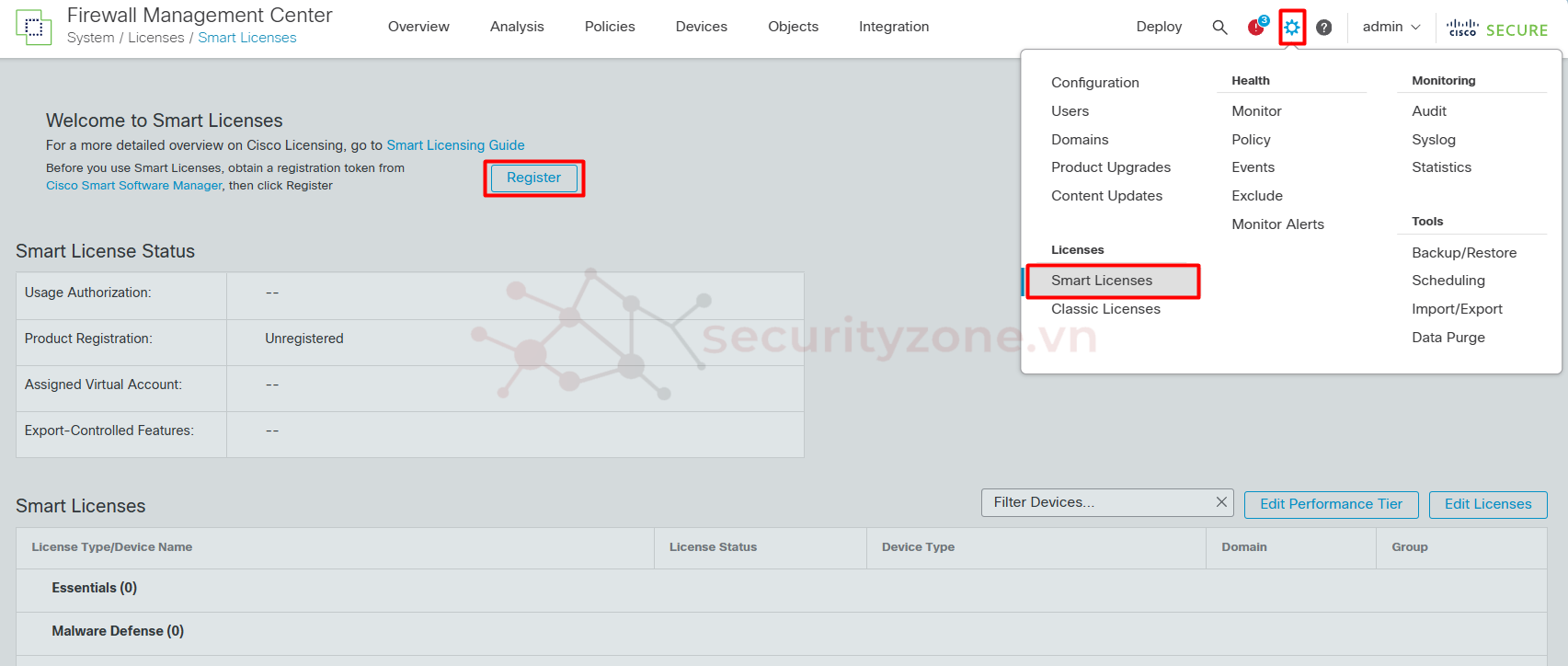Screen dimensions: 1568x666
Task: Click the Unregistered status value
Action: pos(304,339)
